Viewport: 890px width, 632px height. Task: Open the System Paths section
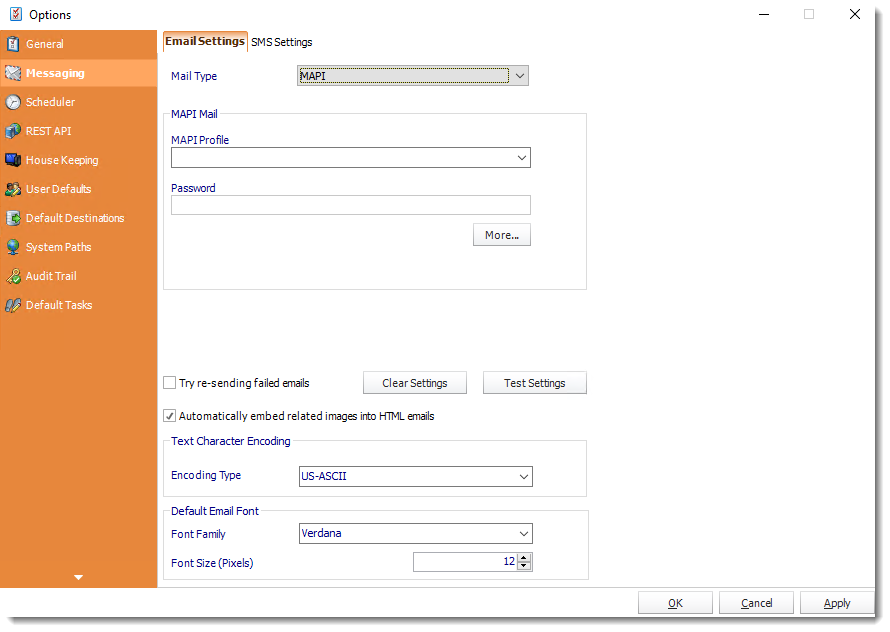[x=58, y=247]
